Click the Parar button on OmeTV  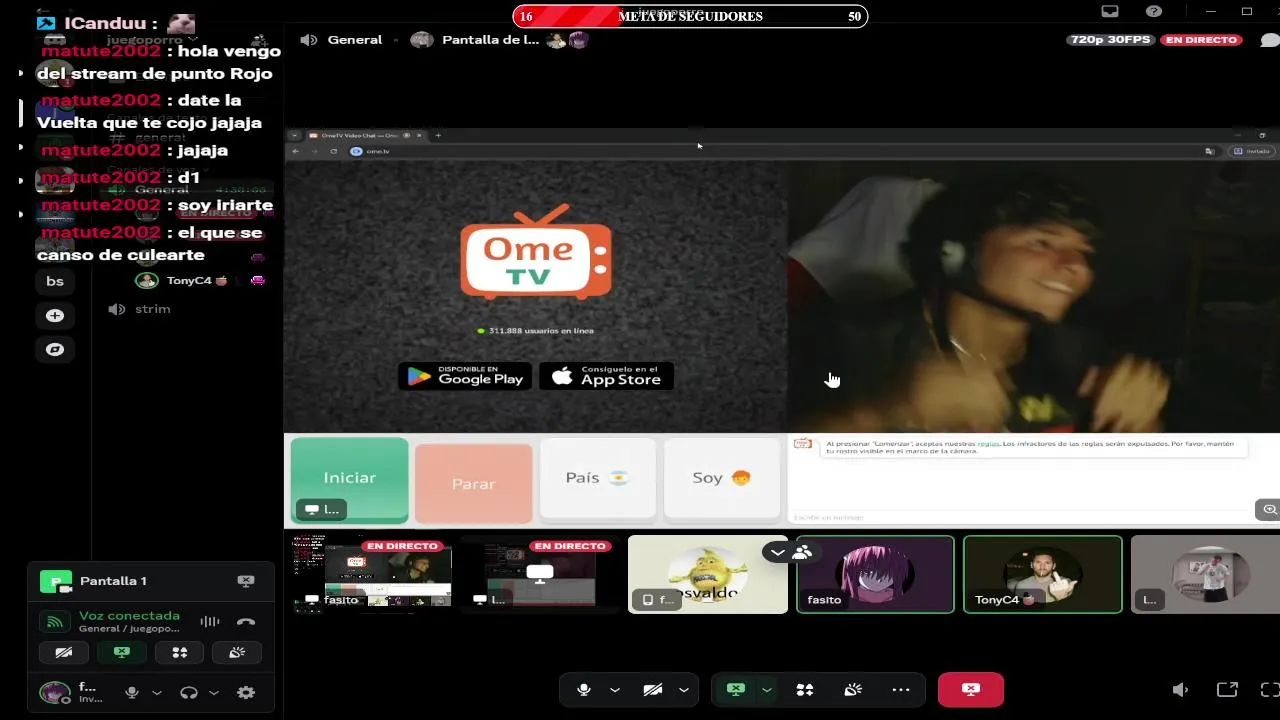pos(473,484)
